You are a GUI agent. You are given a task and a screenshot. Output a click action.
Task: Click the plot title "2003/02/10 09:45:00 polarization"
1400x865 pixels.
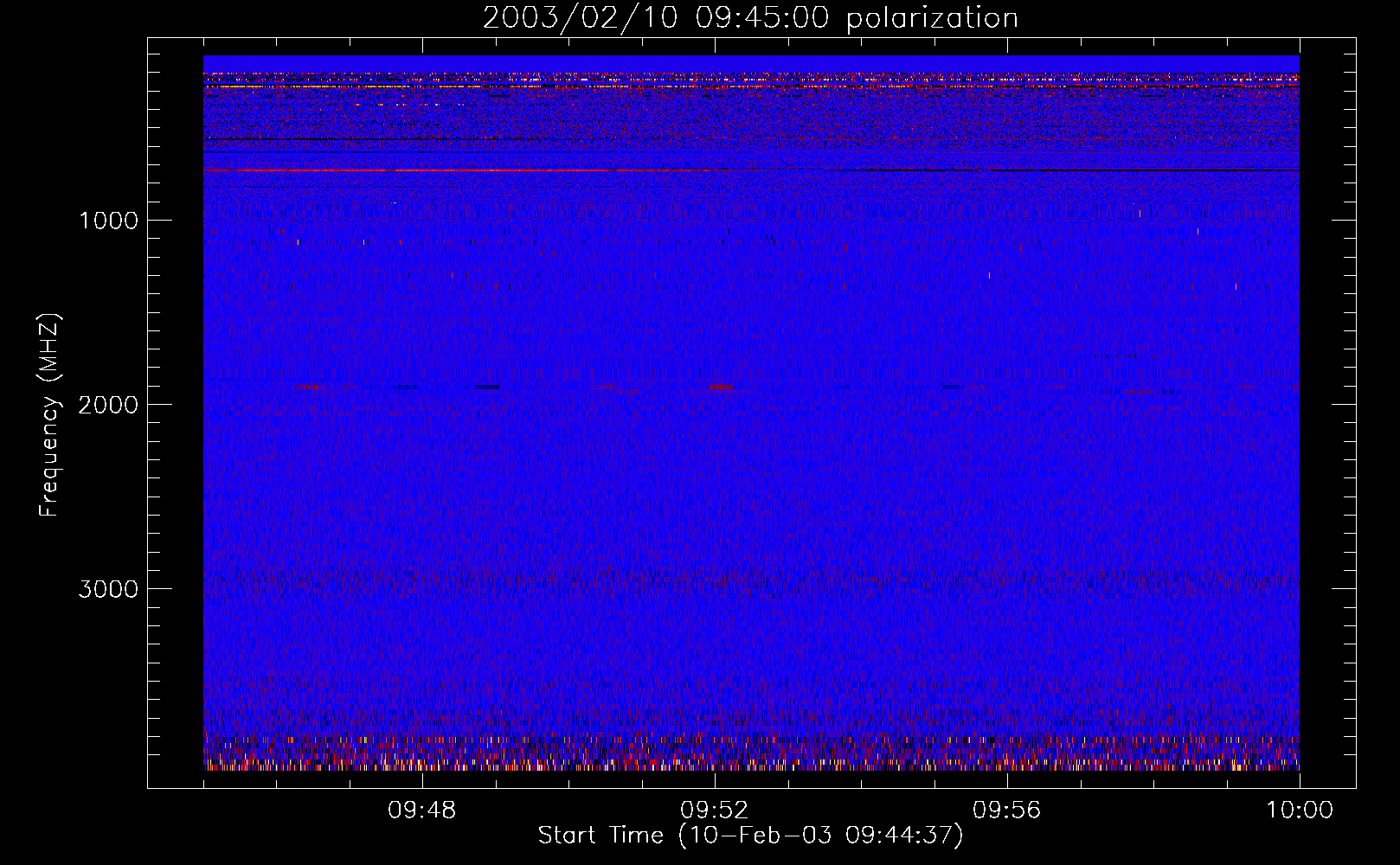750,18
